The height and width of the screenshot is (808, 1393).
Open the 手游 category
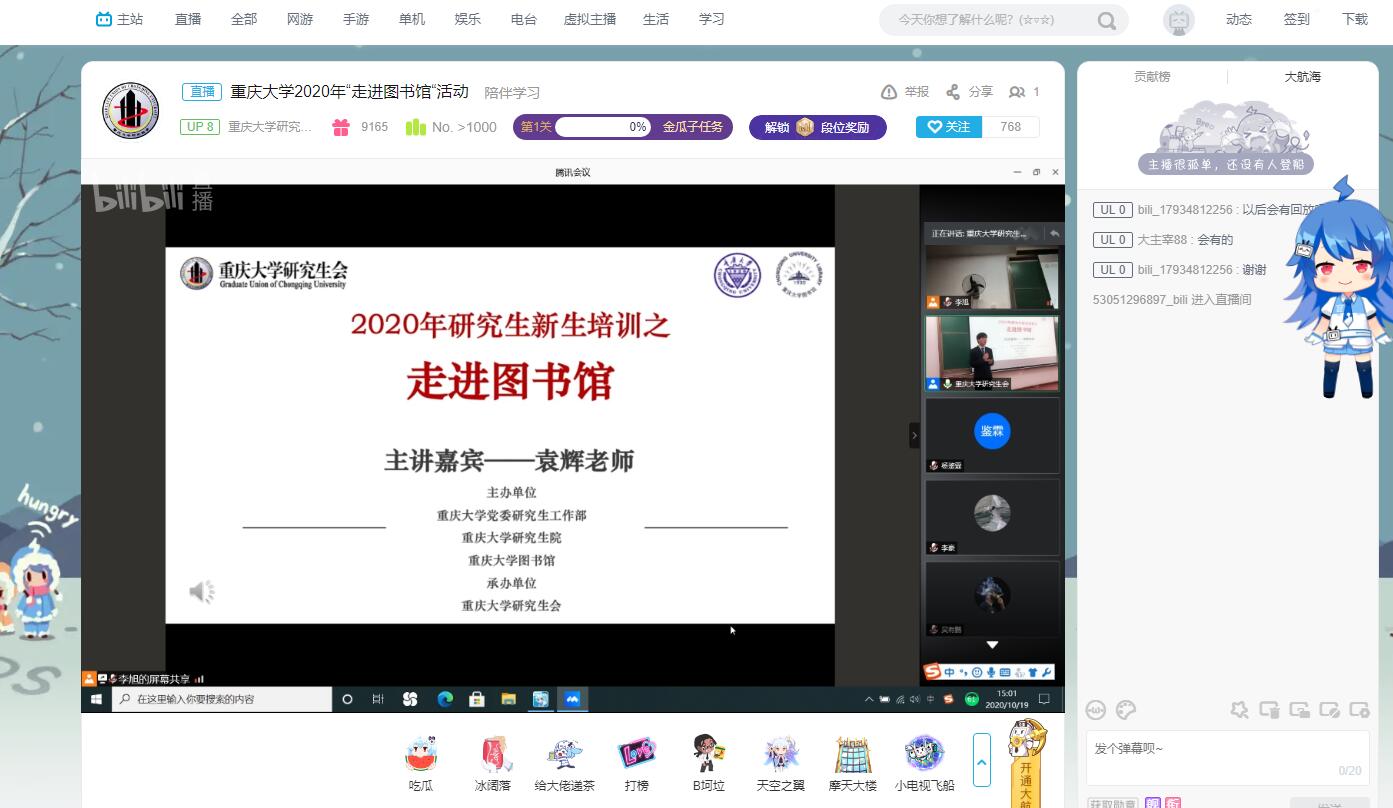tap(356, 19)
